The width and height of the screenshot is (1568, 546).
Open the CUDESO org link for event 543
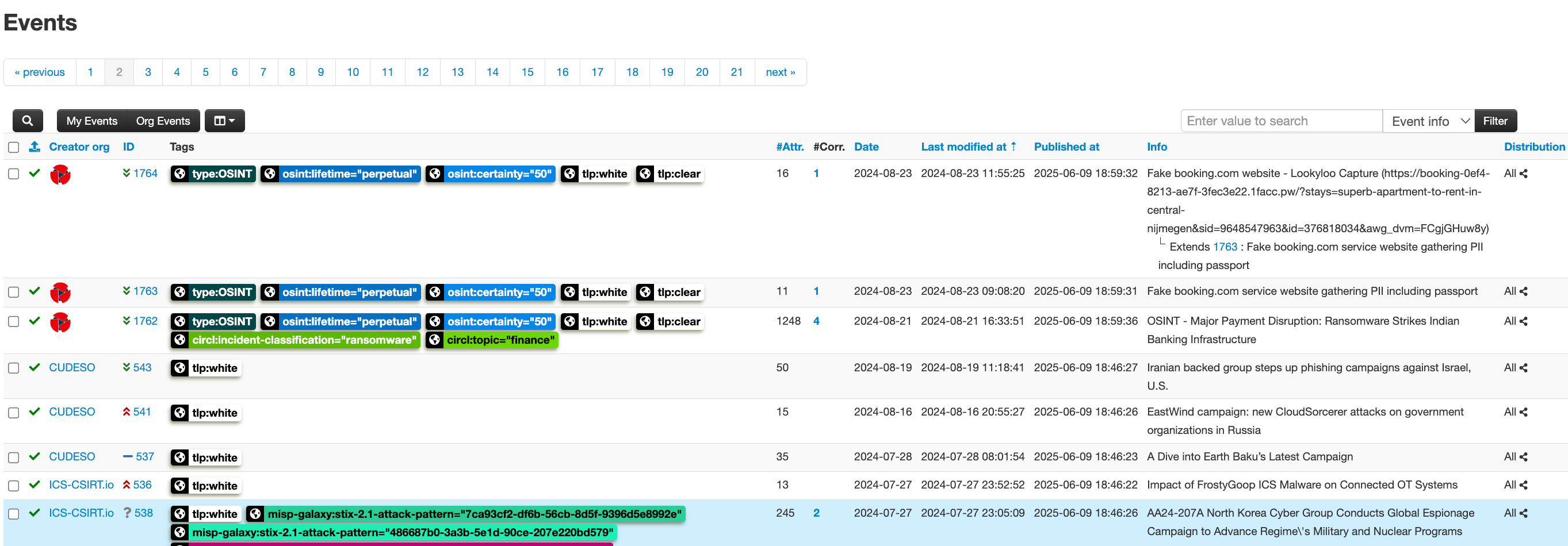coord(72,367)
